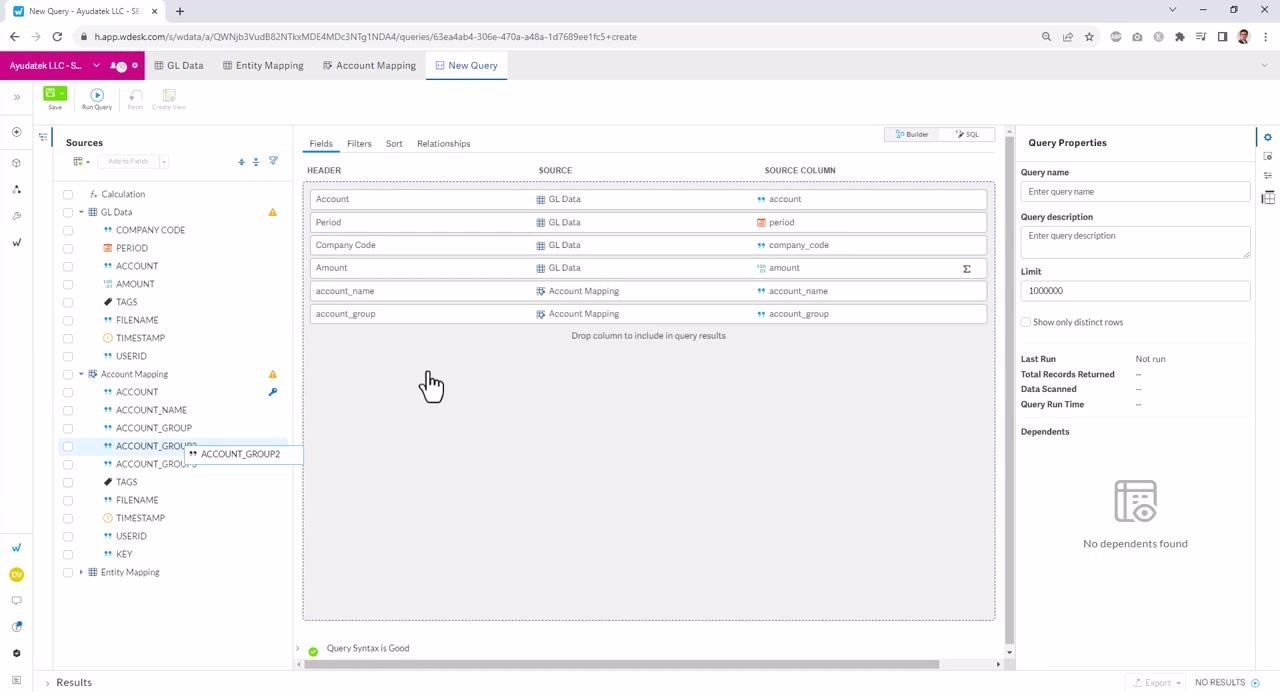
Task: Open the Save dropdown arrow
Action: 63,93
